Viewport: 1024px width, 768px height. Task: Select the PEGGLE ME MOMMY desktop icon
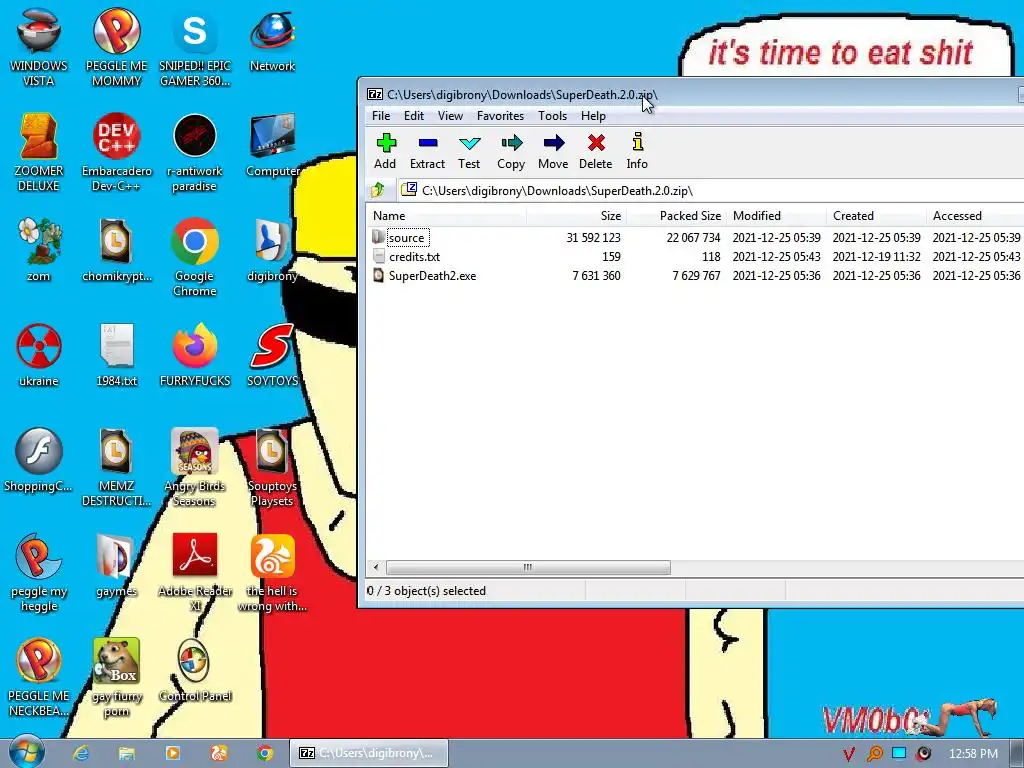116,47
